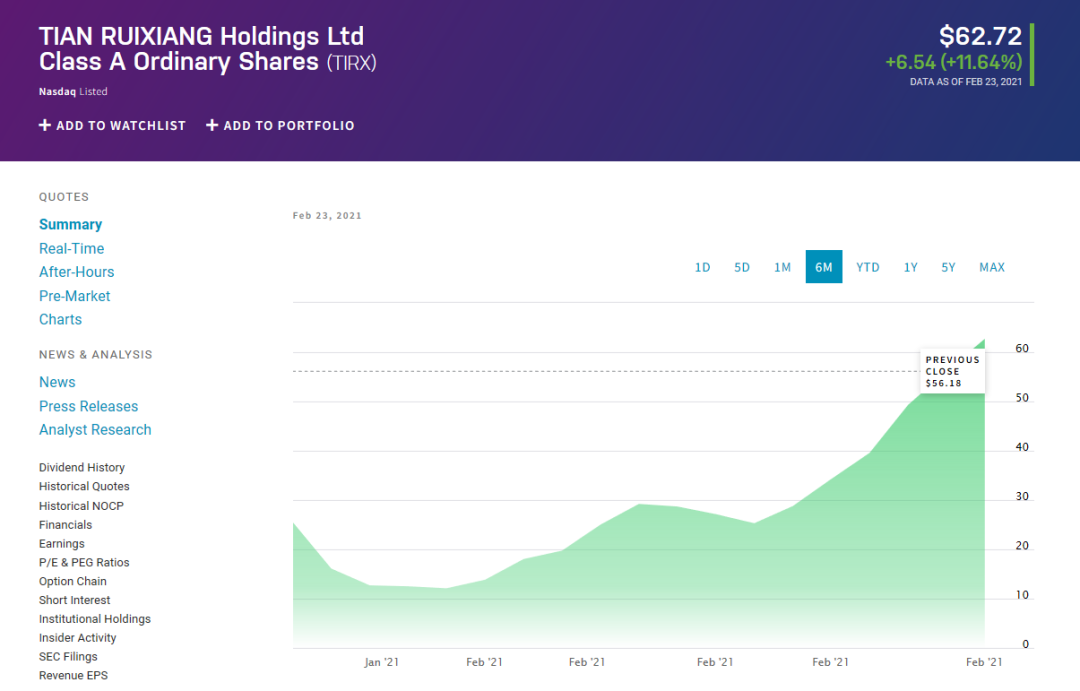This screenshot has width=1080, height=691.
Task: Show the MAX chart range
Action: pyautogui.click(x=992, y=267)
